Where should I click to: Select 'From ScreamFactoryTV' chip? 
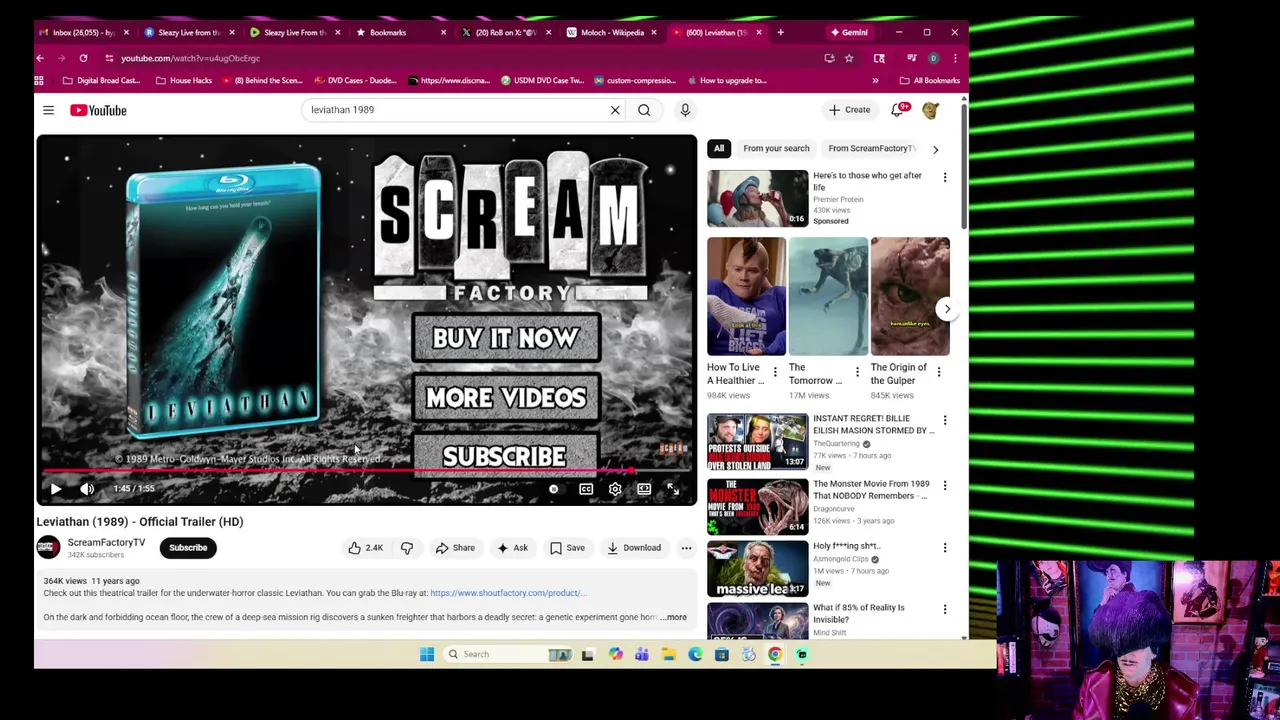click(871, 149)
